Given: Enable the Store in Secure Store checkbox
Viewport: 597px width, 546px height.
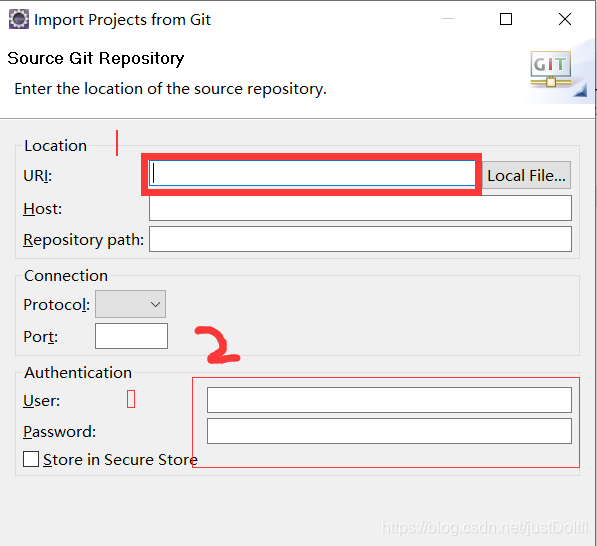Looking at the screenshot, I should [x=31, y=459].
